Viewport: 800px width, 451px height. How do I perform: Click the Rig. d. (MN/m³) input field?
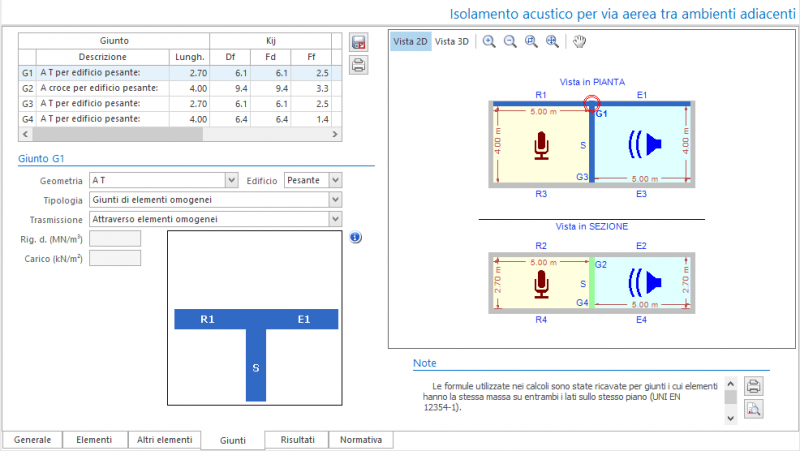click(115, 238)
